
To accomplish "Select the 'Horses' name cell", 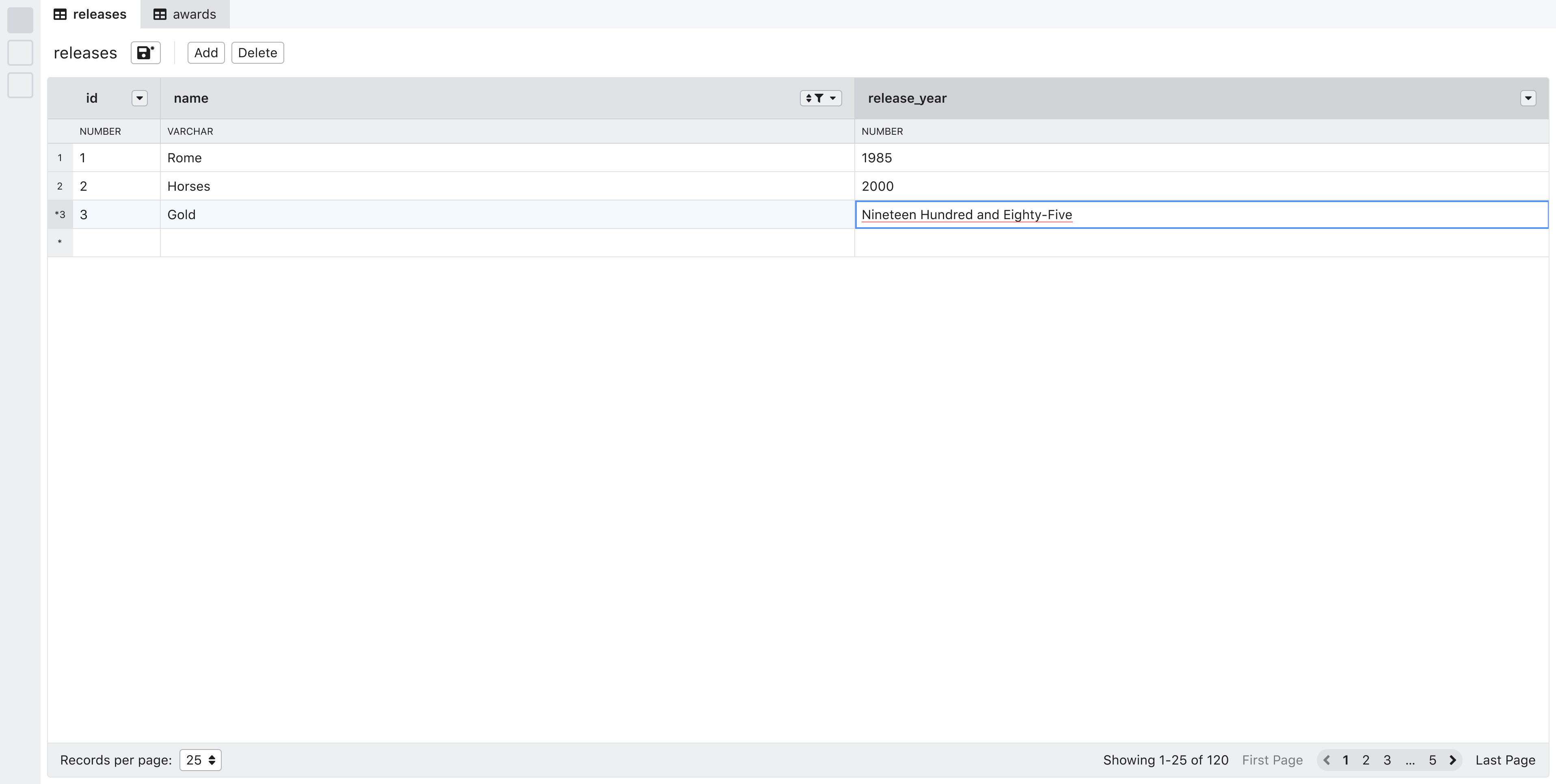I will (508, 186).
